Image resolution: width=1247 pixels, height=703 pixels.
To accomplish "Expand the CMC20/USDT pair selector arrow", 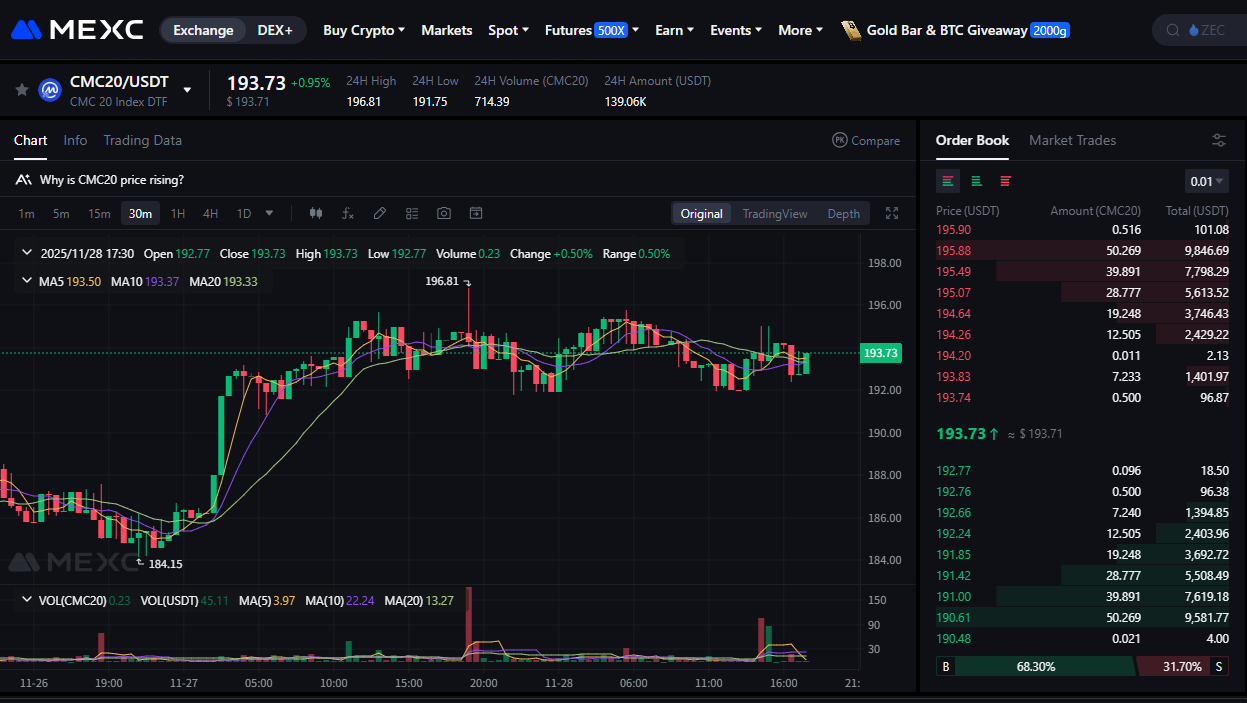I will 187,90.
